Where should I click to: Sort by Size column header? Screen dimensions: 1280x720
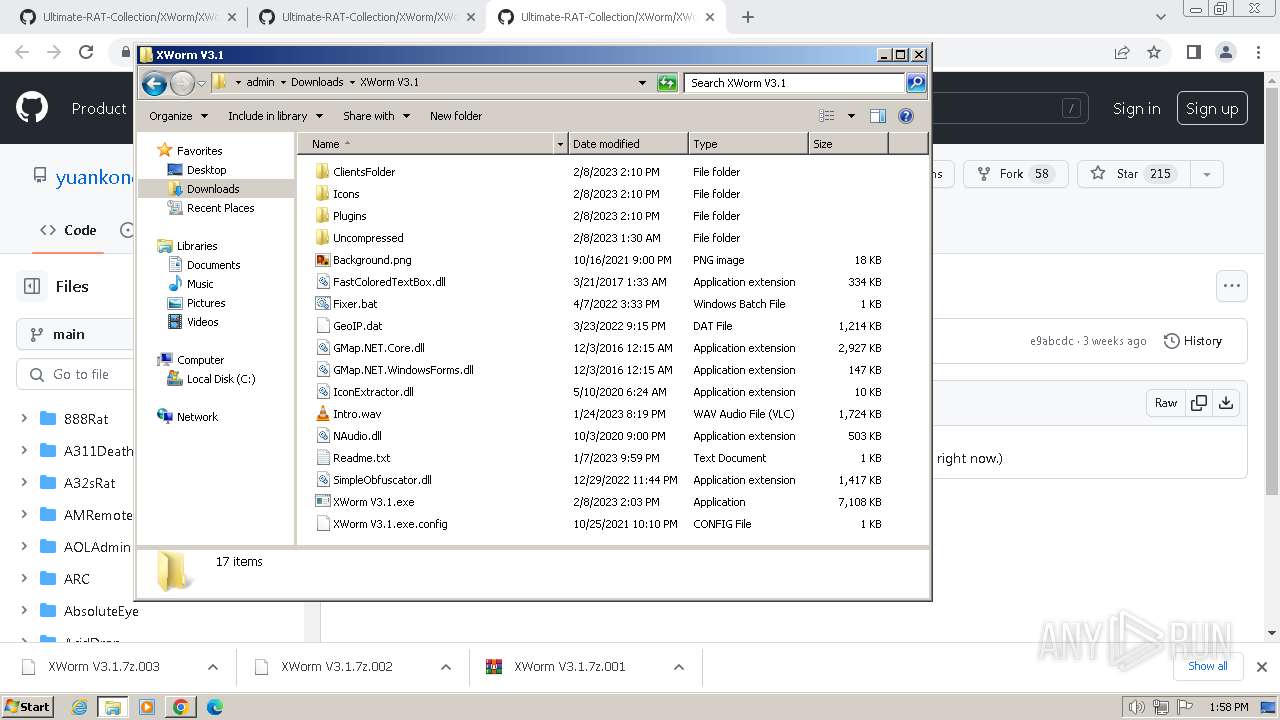[848, 144]
